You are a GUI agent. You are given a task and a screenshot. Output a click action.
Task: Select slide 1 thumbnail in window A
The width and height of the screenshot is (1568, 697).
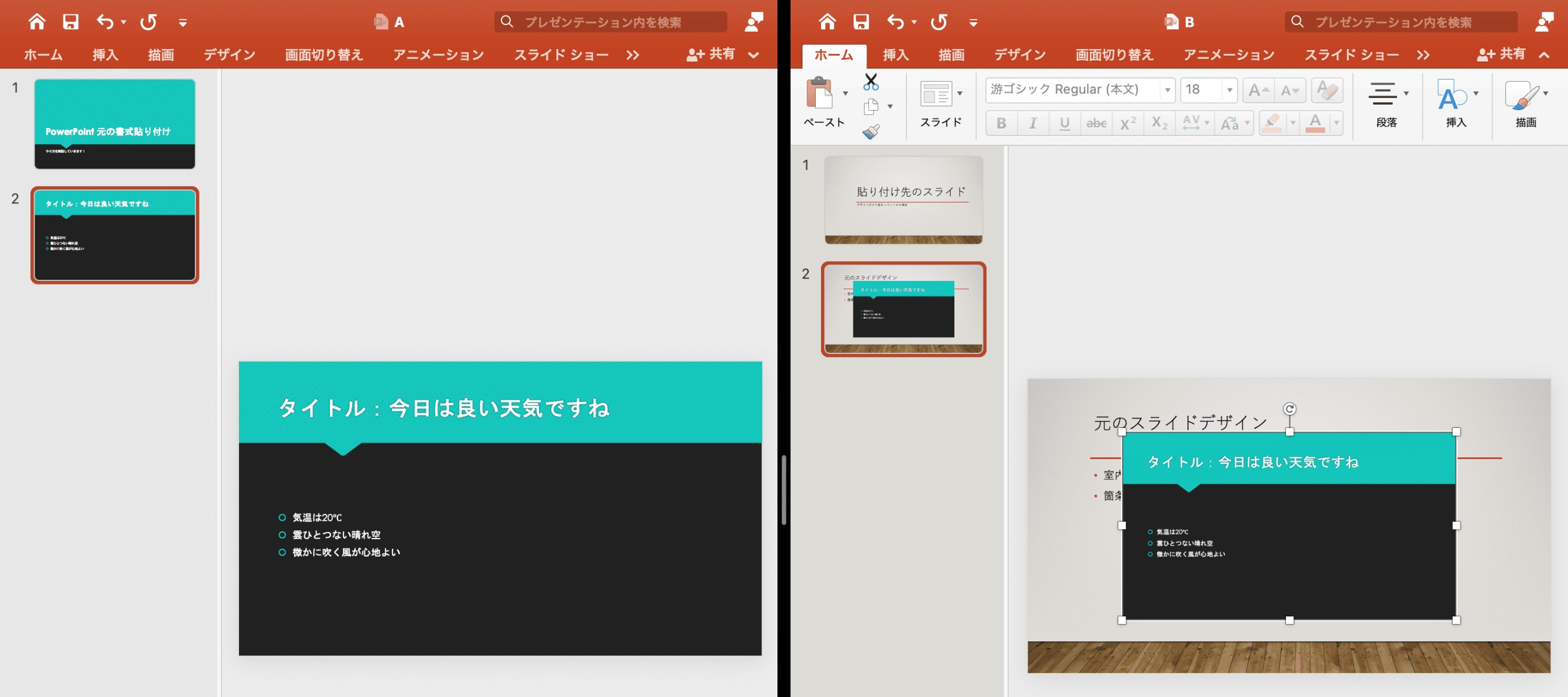point(115,124)
